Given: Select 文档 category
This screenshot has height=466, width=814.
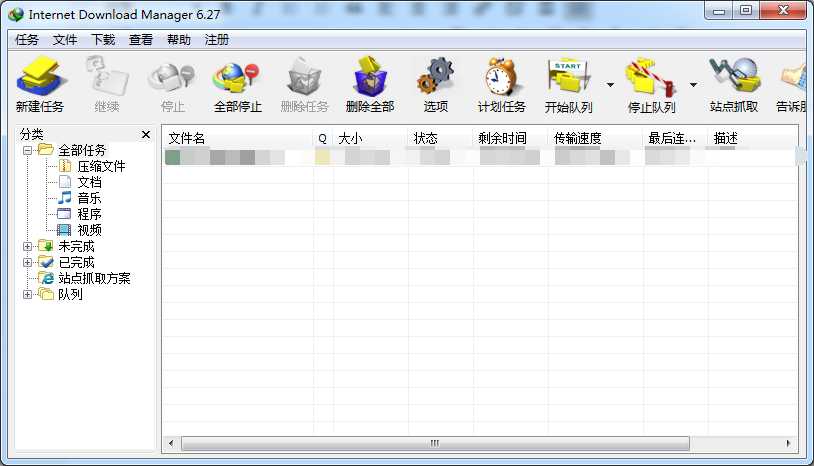Looking at the screenshot, I should (x=80, y=182).
